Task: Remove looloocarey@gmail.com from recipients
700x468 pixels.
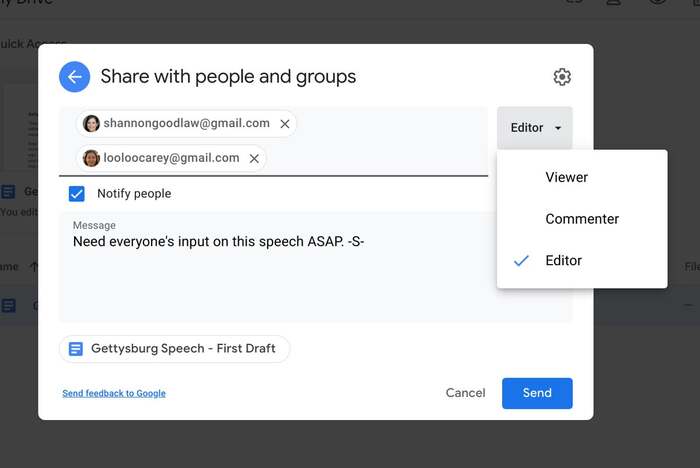Action: coord(255,158)
